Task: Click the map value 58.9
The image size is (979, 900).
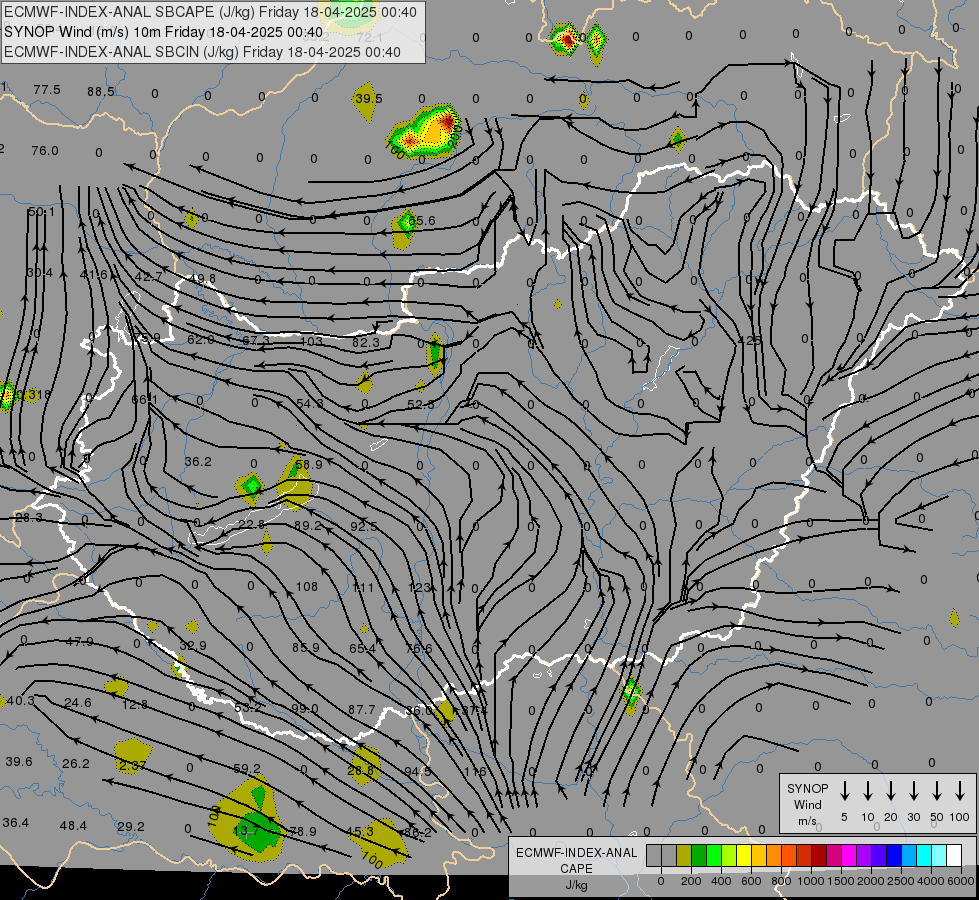Action: 309,465
